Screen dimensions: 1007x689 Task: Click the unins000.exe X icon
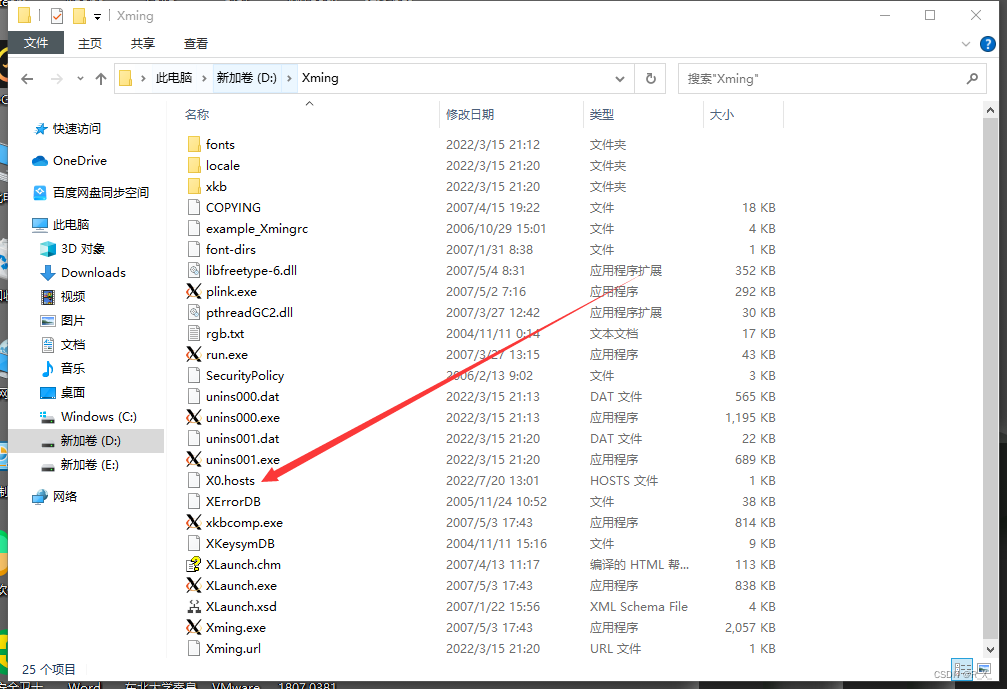[x=193, y=417]
